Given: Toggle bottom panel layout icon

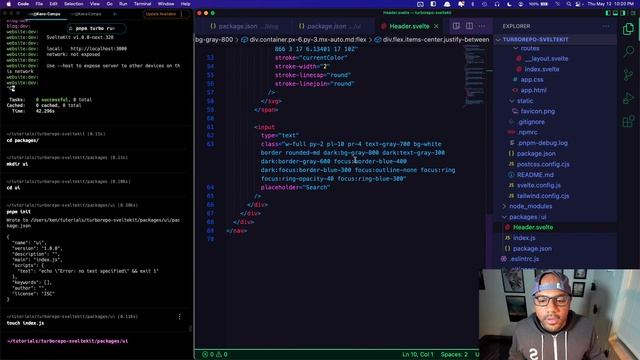Looking at the screenshot, I should tap(616, 13).
